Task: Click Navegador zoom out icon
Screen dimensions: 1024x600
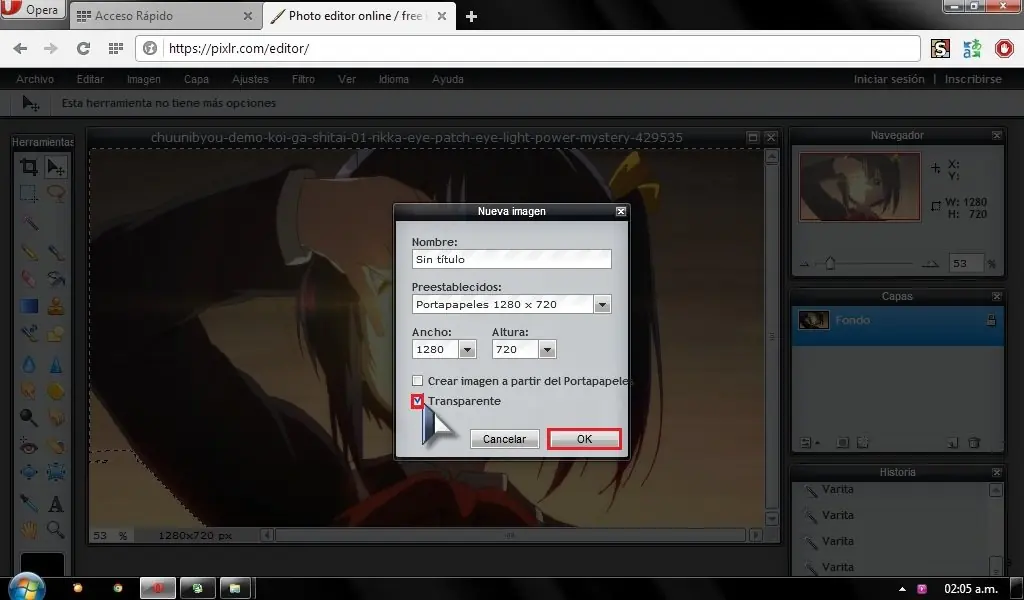Action: [x=805, y=264]
